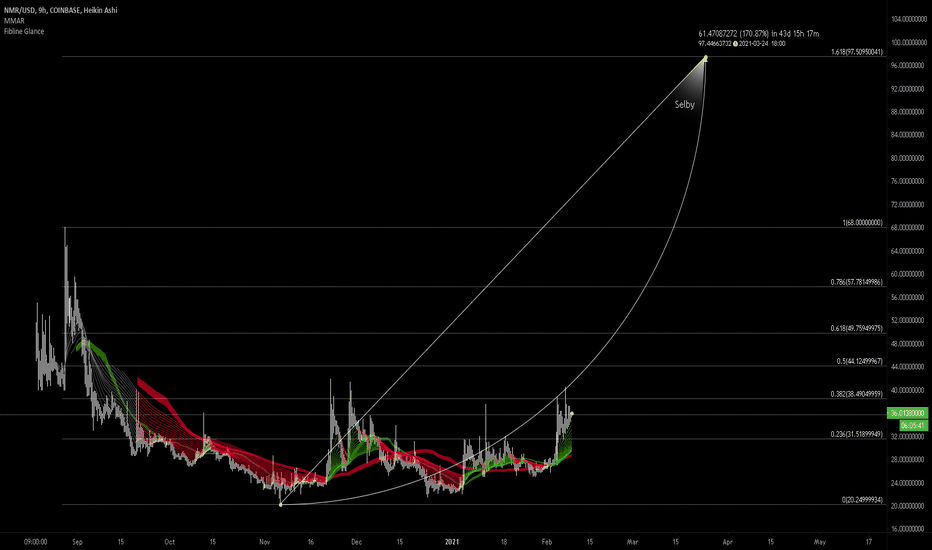Click the 18 date label after 2021

(x=504, y=542)
